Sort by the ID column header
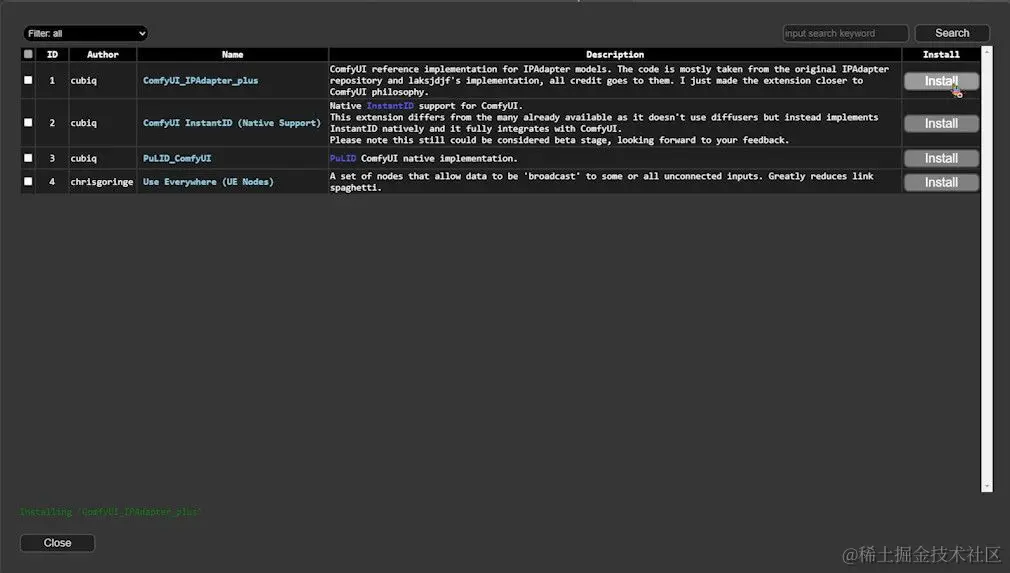The image size is (1010, 573). coord(52,54)
